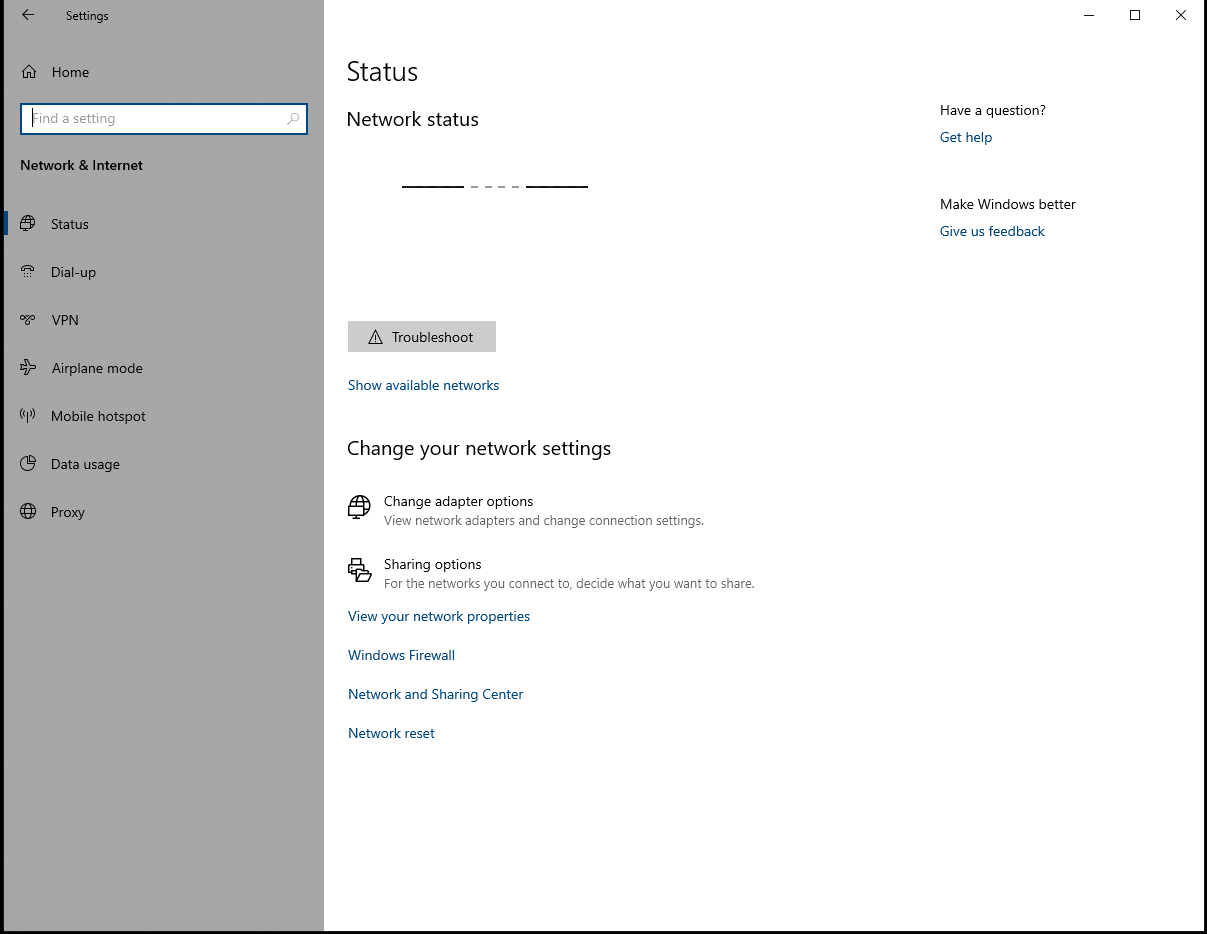Screen dimensions: 1207x934
Task: Click the Proxy globe icon
Action: [28, 512]
